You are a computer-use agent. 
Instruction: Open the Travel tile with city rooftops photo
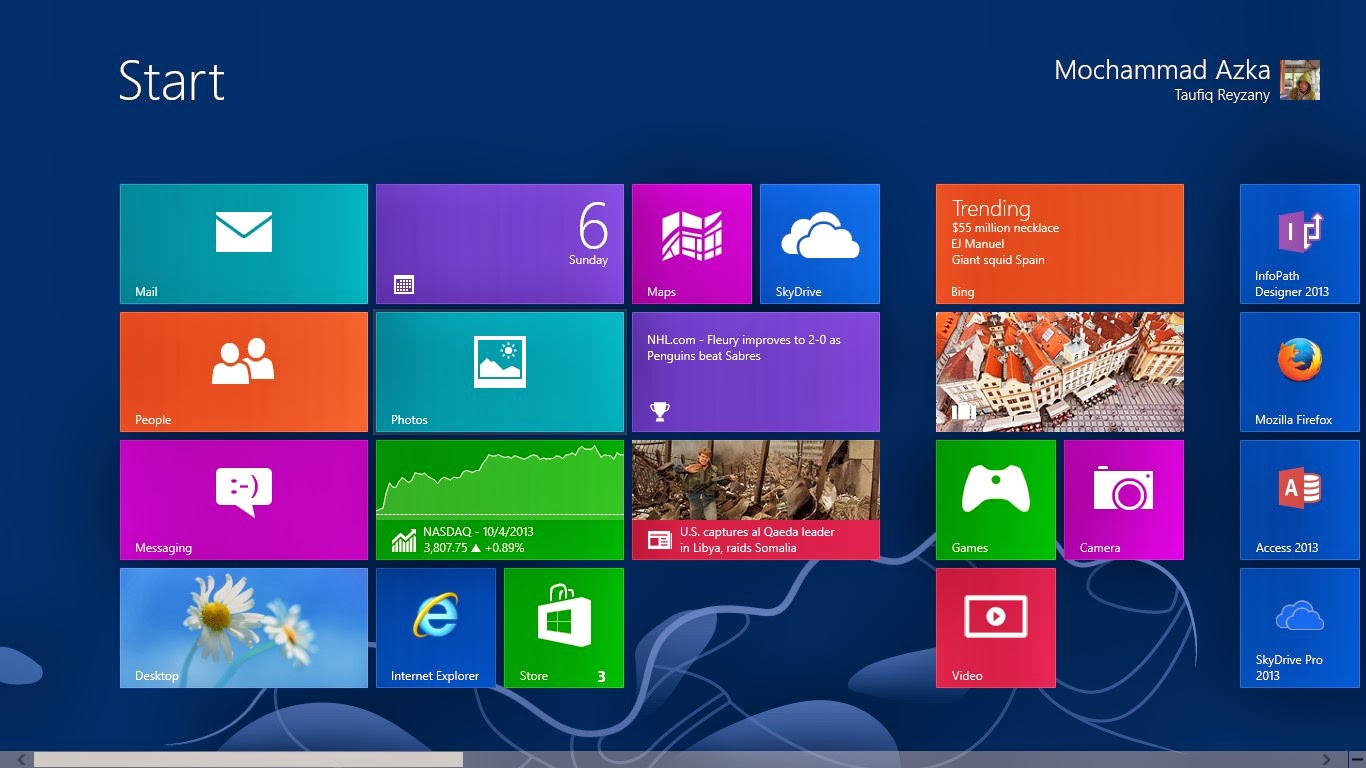(x=1060, y=372)
